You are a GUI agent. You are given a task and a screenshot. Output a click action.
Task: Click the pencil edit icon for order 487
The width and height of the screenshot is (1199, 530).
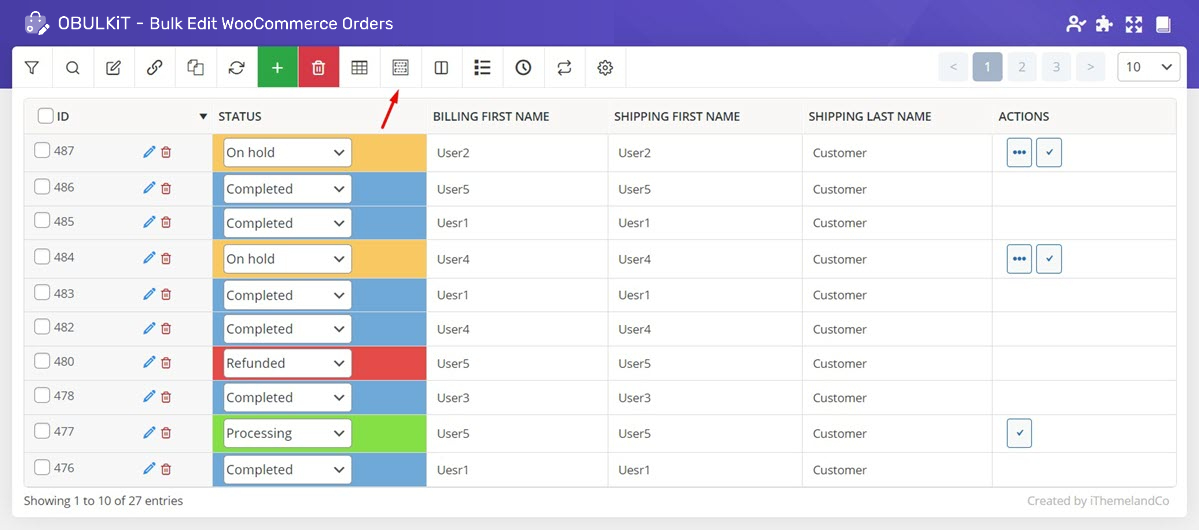click(149, 152)
